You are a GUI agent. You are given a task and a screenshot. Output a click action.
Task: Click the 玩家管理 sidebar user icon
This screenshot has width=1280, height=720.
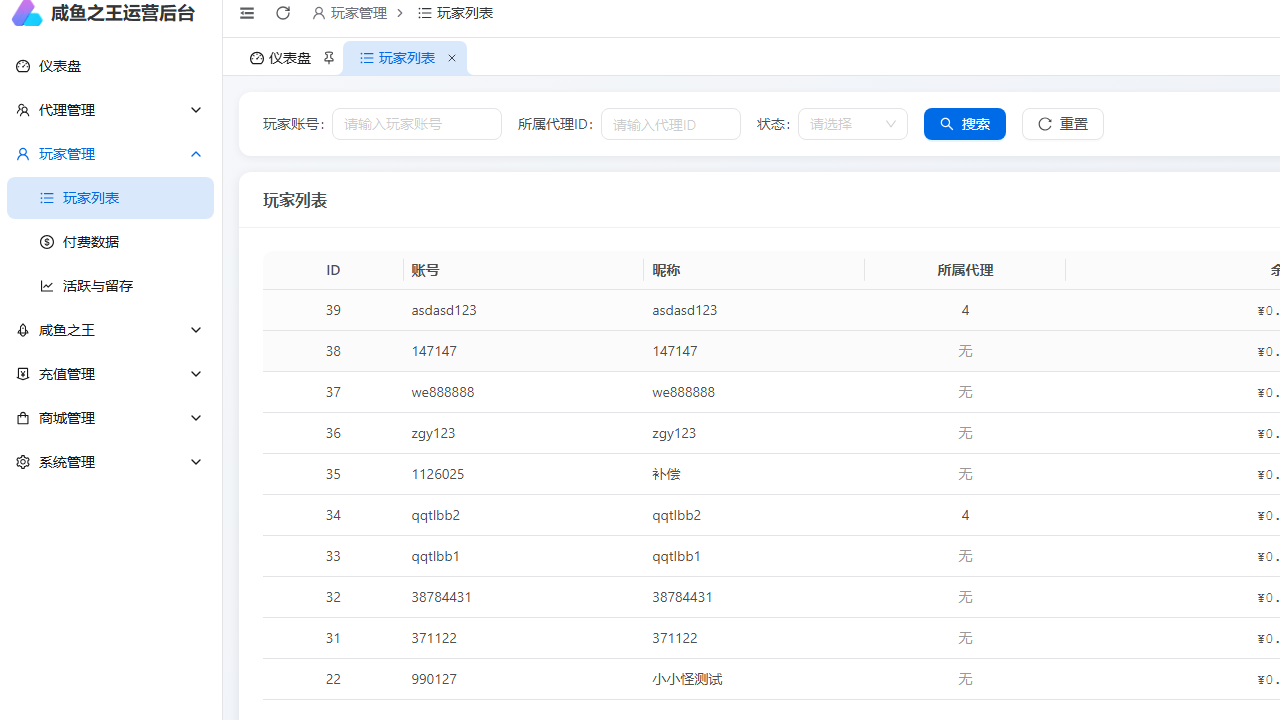tap(23, 154)
